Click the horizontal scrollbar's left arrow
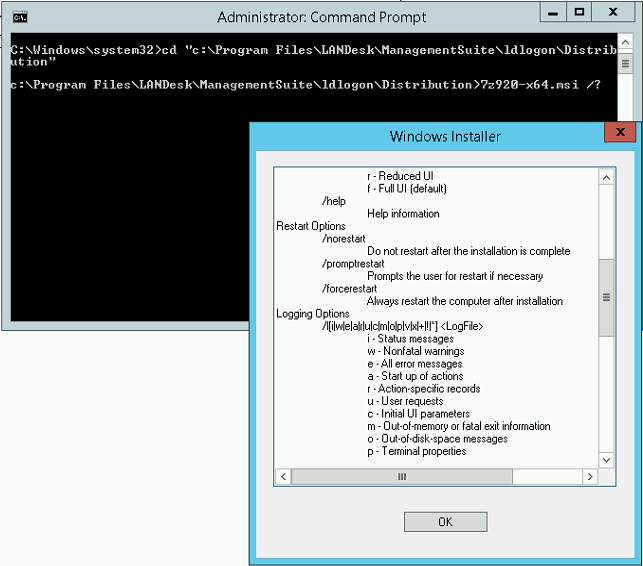The image size is (643, 566). [283, 477]
